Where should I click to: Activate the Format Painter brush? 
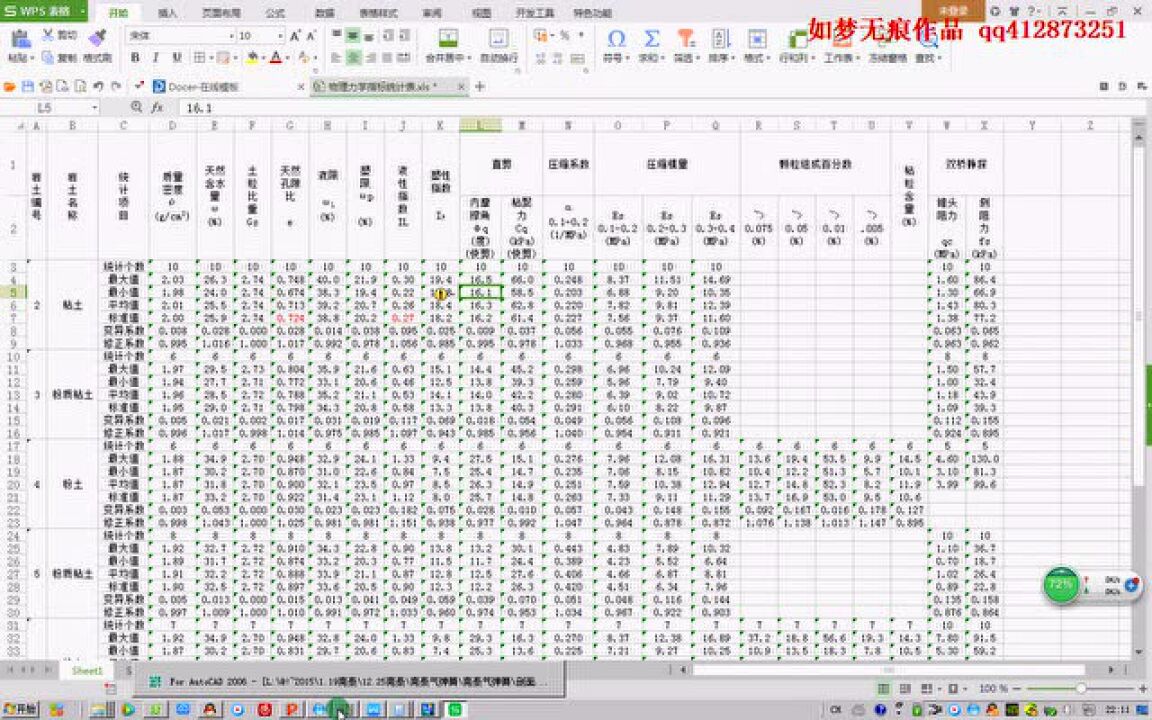97,37
